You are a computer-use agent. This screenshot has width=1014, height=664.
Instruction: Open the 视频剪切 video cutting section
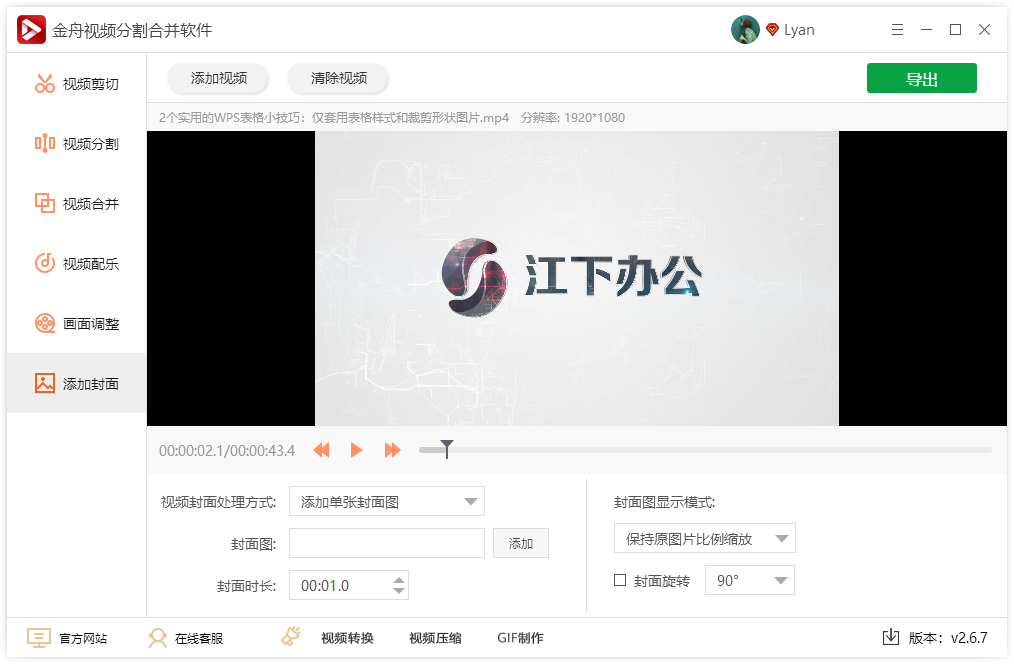pyautogui.click(x=76, y=84)
